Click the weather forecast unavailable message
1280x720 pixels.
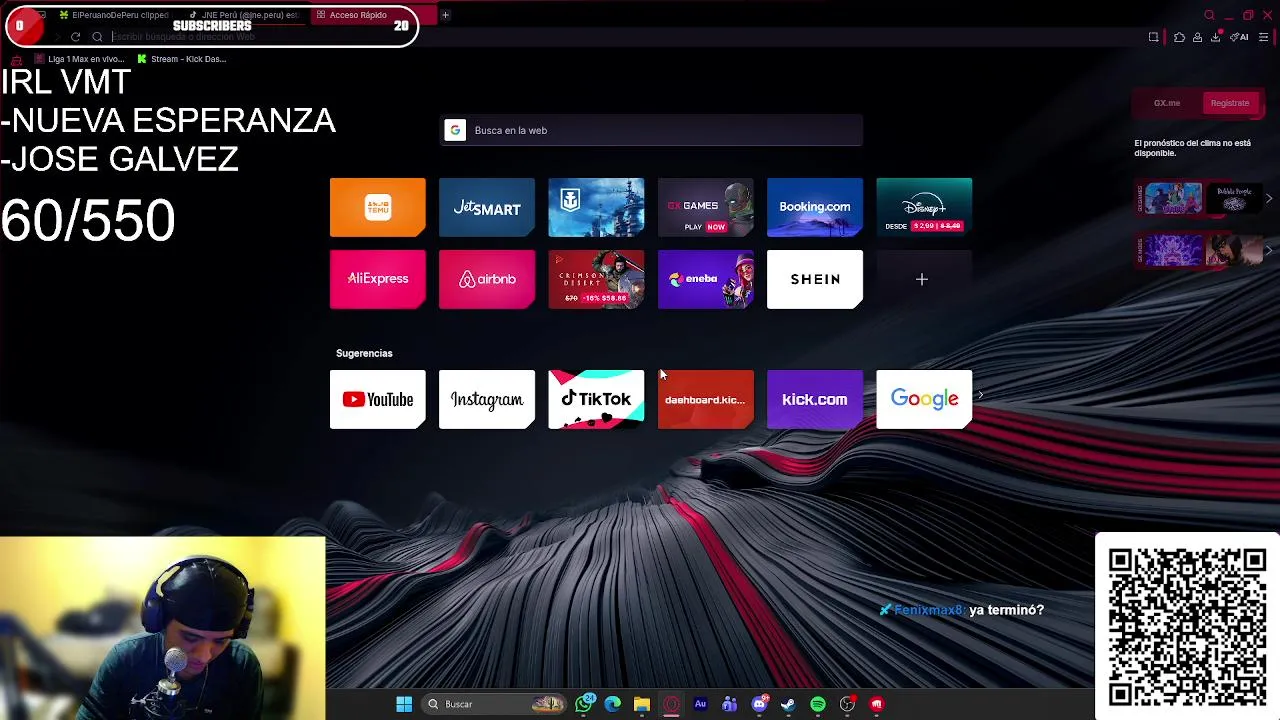1192,148
